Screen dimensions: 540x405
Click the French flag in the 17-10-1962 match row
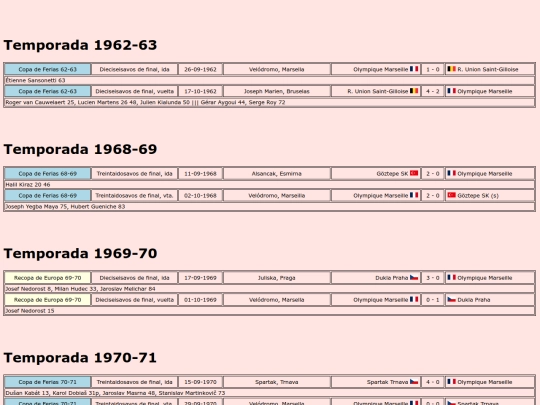[451, 91]
